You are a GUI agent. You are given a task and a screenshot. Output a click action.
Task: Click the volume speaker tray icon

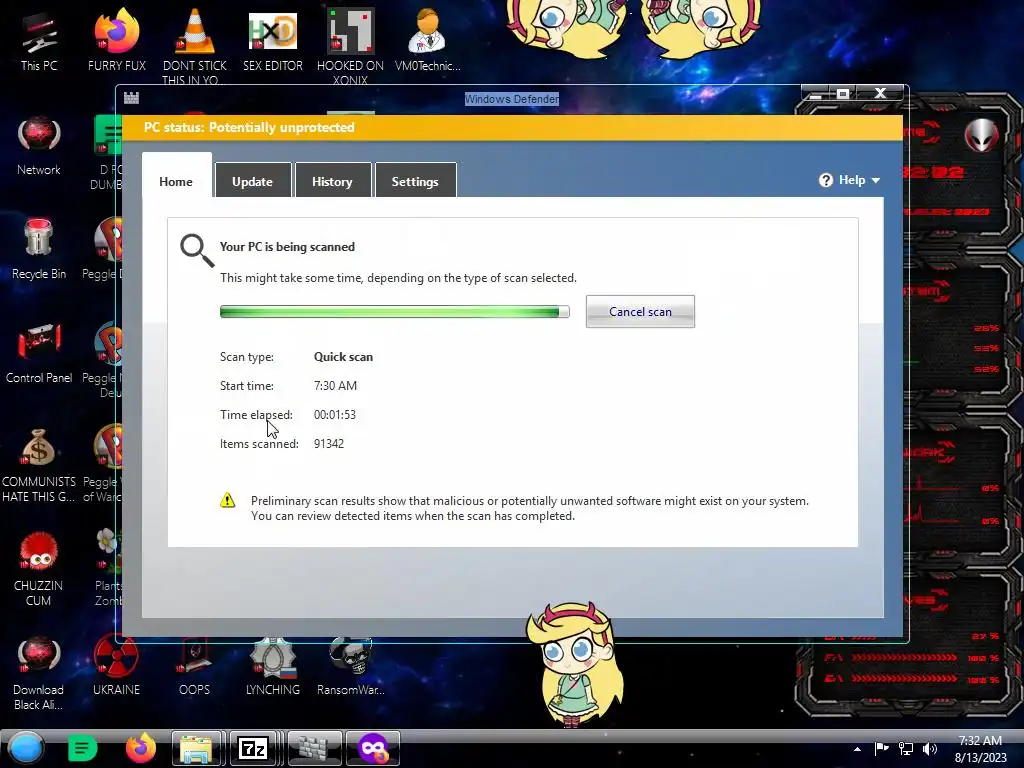pyautogui.click(x=929, y=748)
